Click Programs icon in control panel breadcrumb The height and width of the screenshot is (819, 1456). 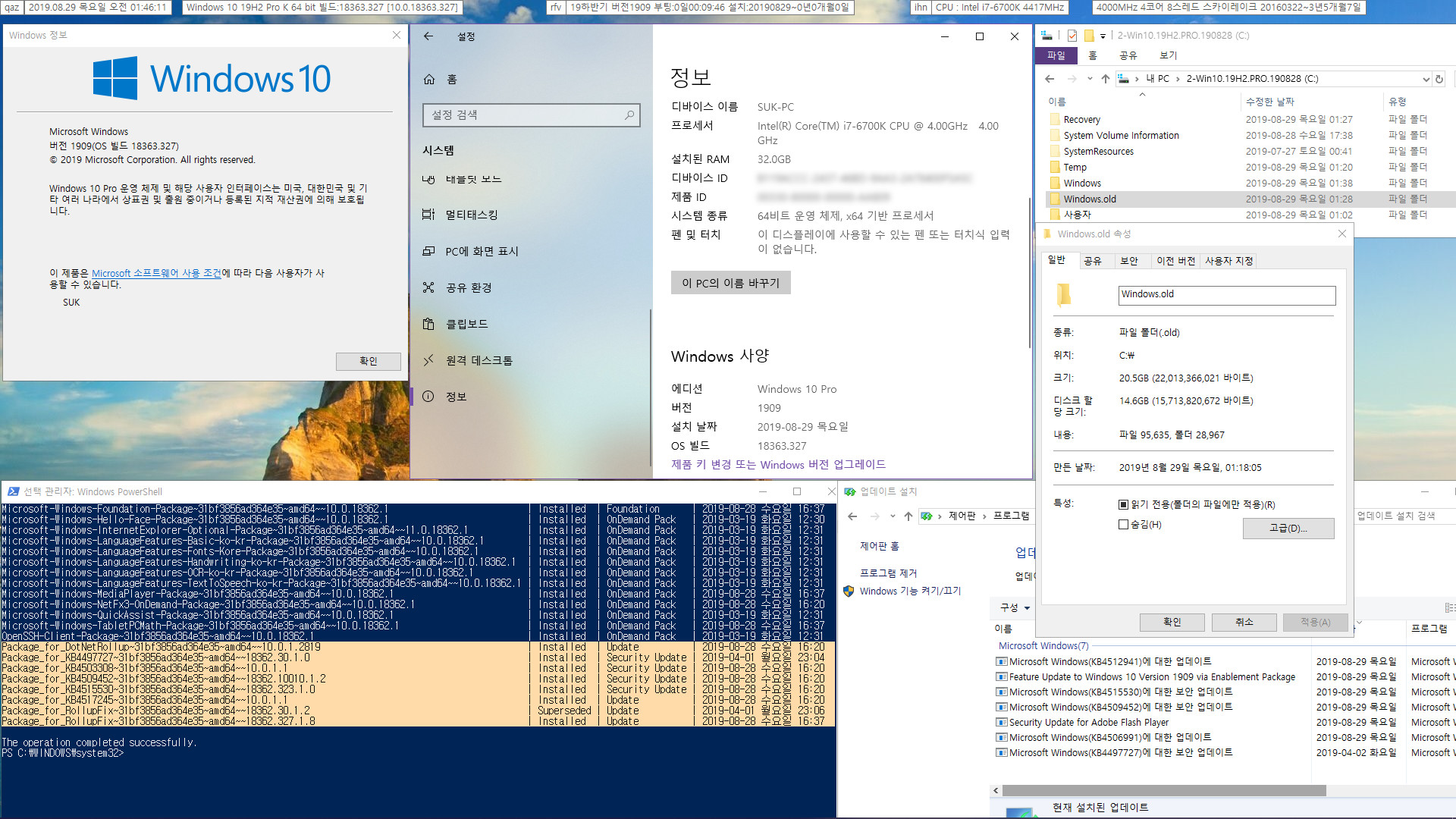click(x=926, y=516)
